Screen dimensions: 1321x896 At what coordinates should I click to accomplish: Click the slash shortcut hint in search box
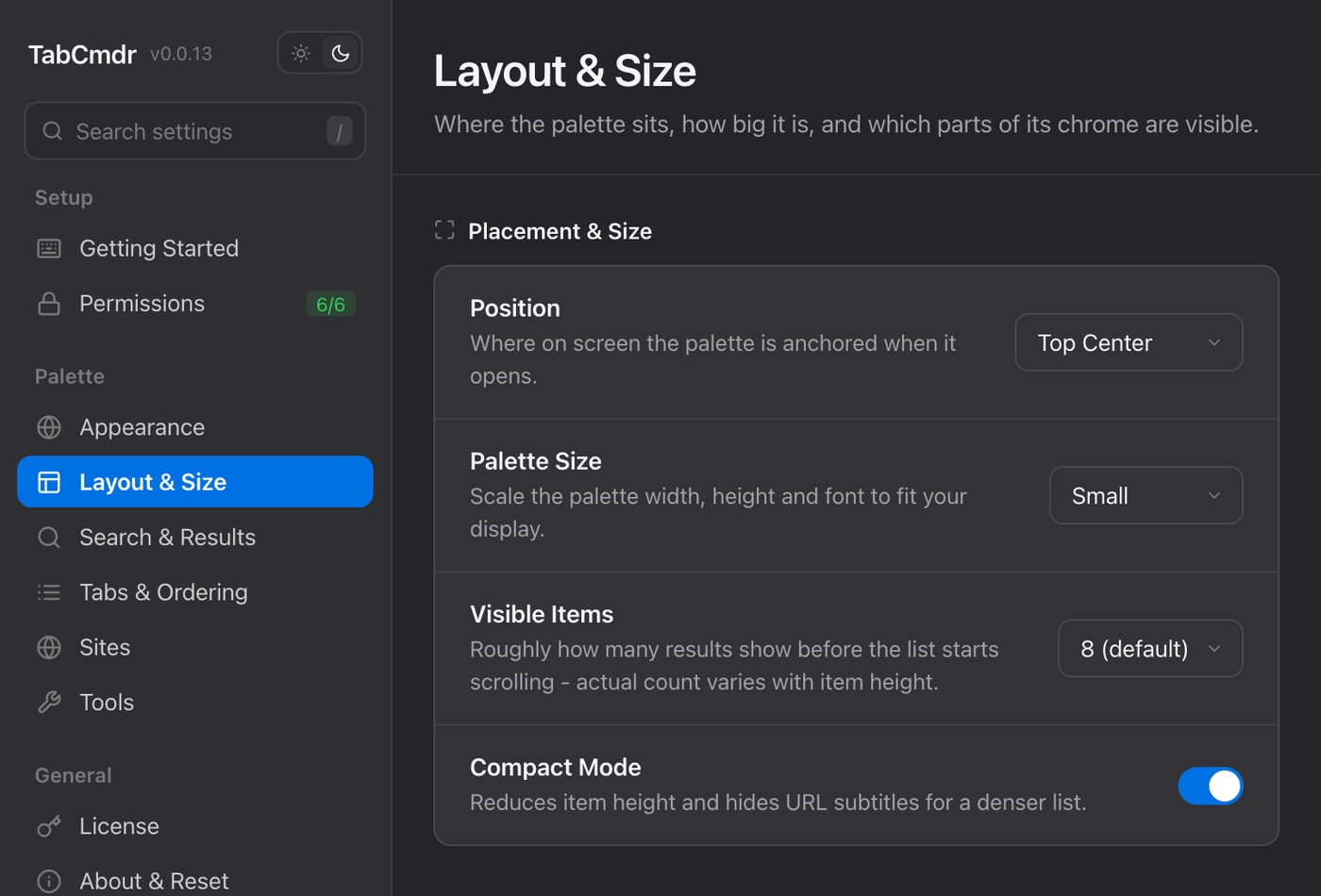(340, 131)
